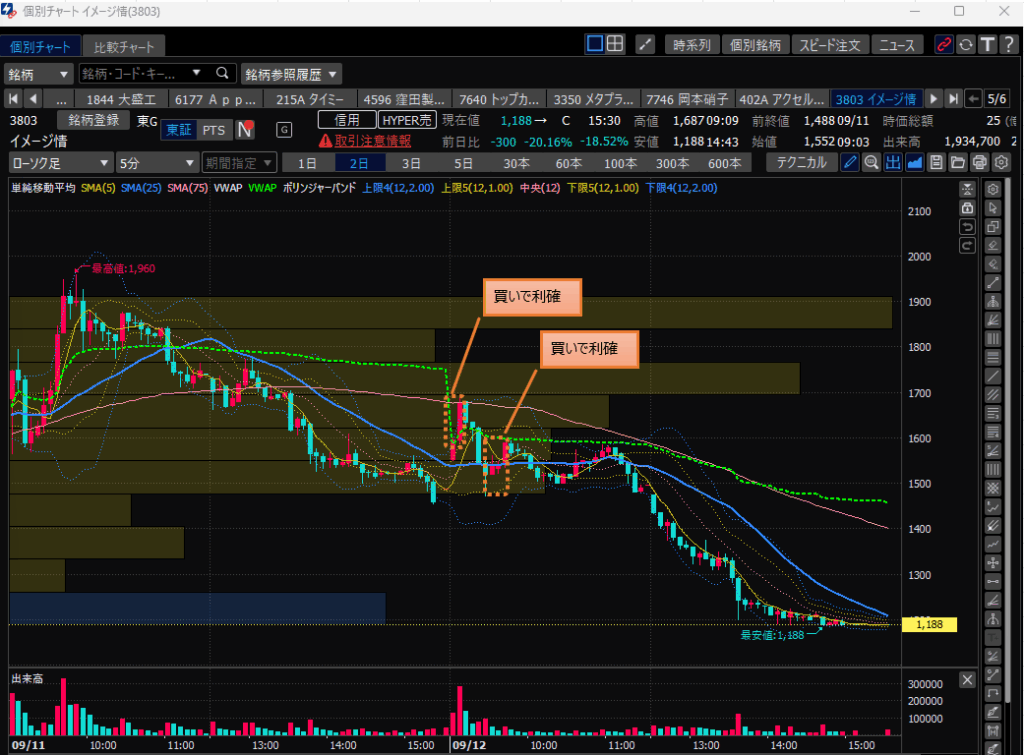Click the printer icon

pos(980,163)
